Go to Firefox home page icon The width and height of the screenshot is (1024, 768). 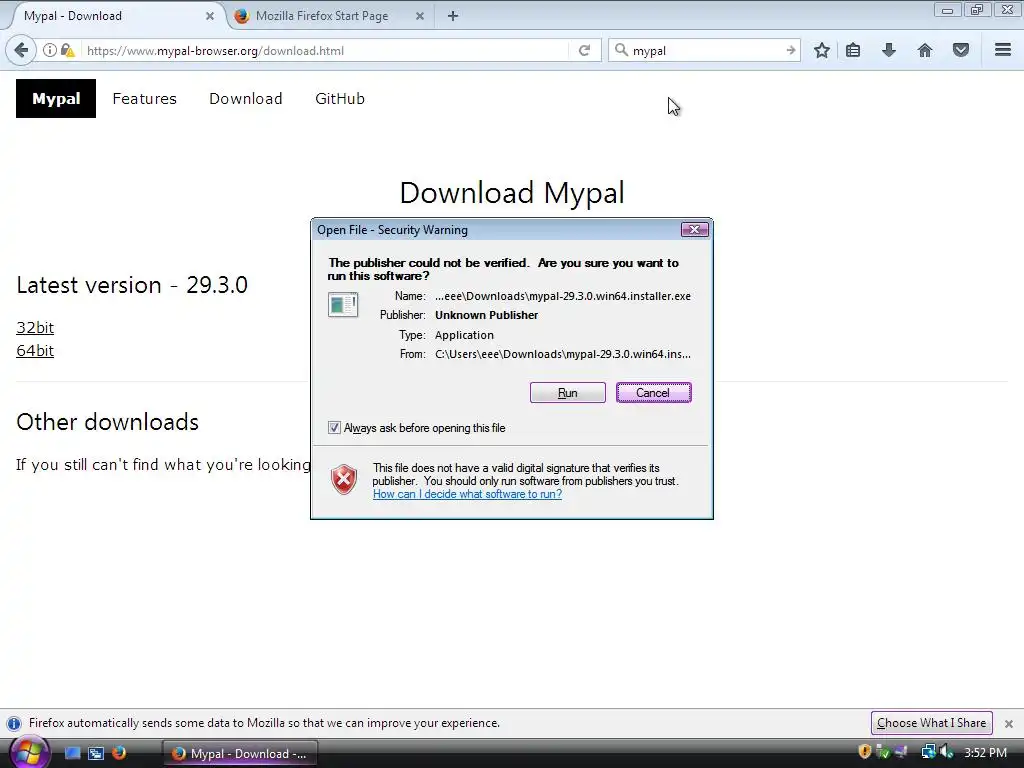(925, 50)
